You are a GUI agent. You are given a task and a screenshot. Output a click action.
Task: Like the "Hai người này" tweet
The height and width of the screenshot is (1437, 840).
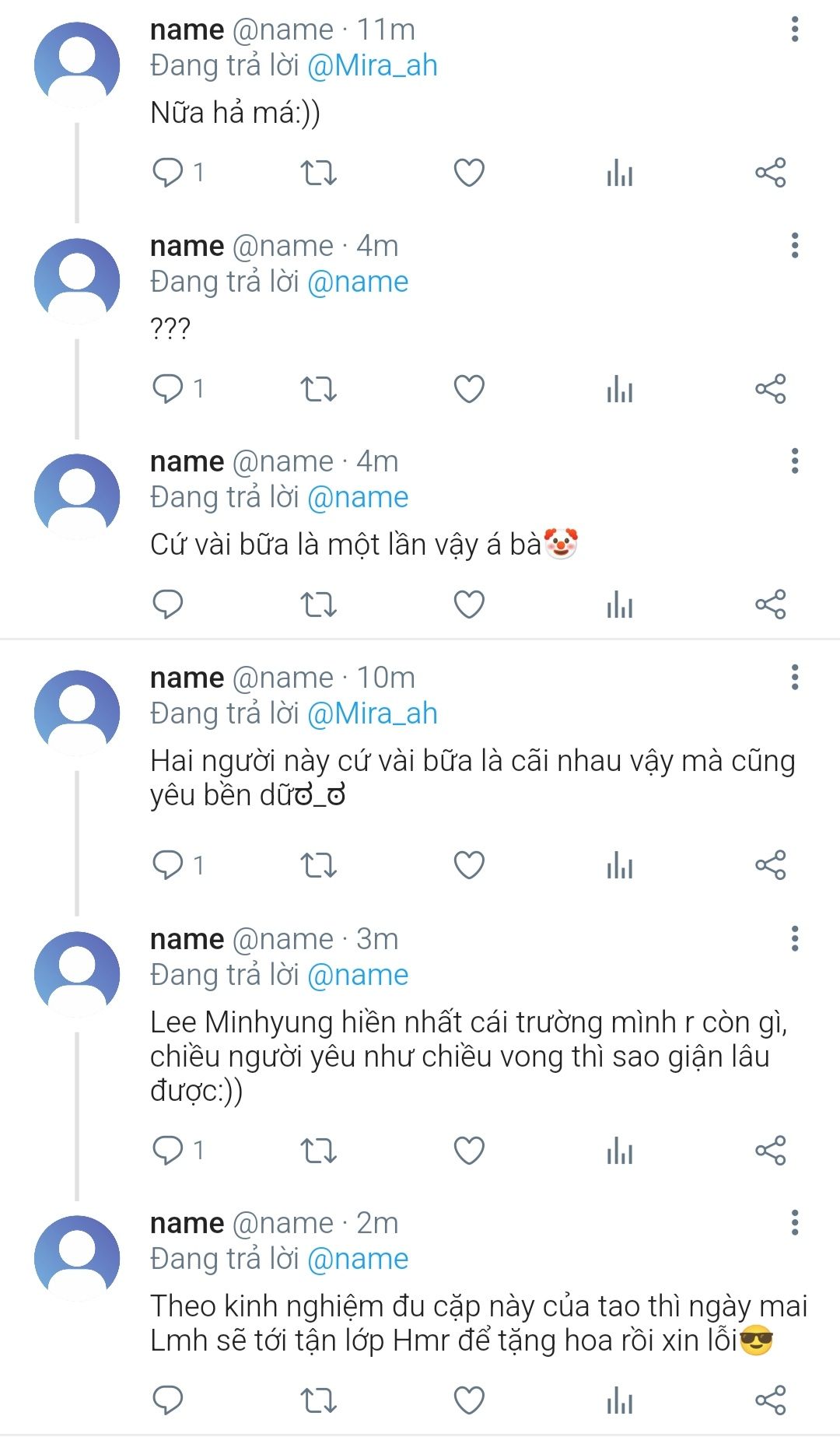click(469, 865)
